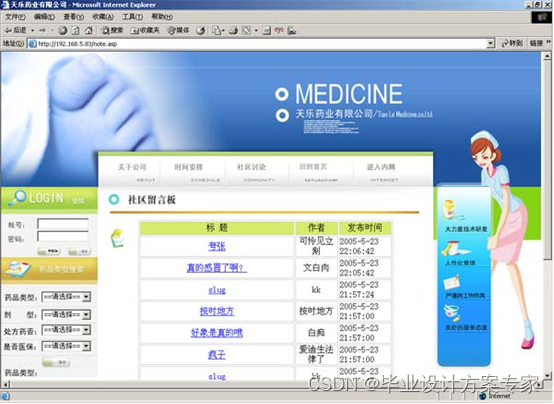The width and height of the screenshot is (554, 404).
Task: Click the IE Forward arrow
Action: pos(43,30)
